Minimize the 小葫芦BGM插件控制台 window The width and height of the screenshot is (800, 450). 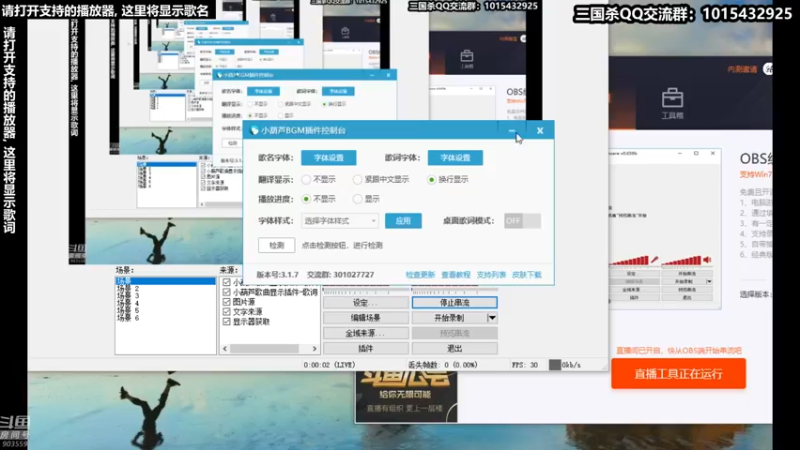pyautogui.click(x=512, y=131)
